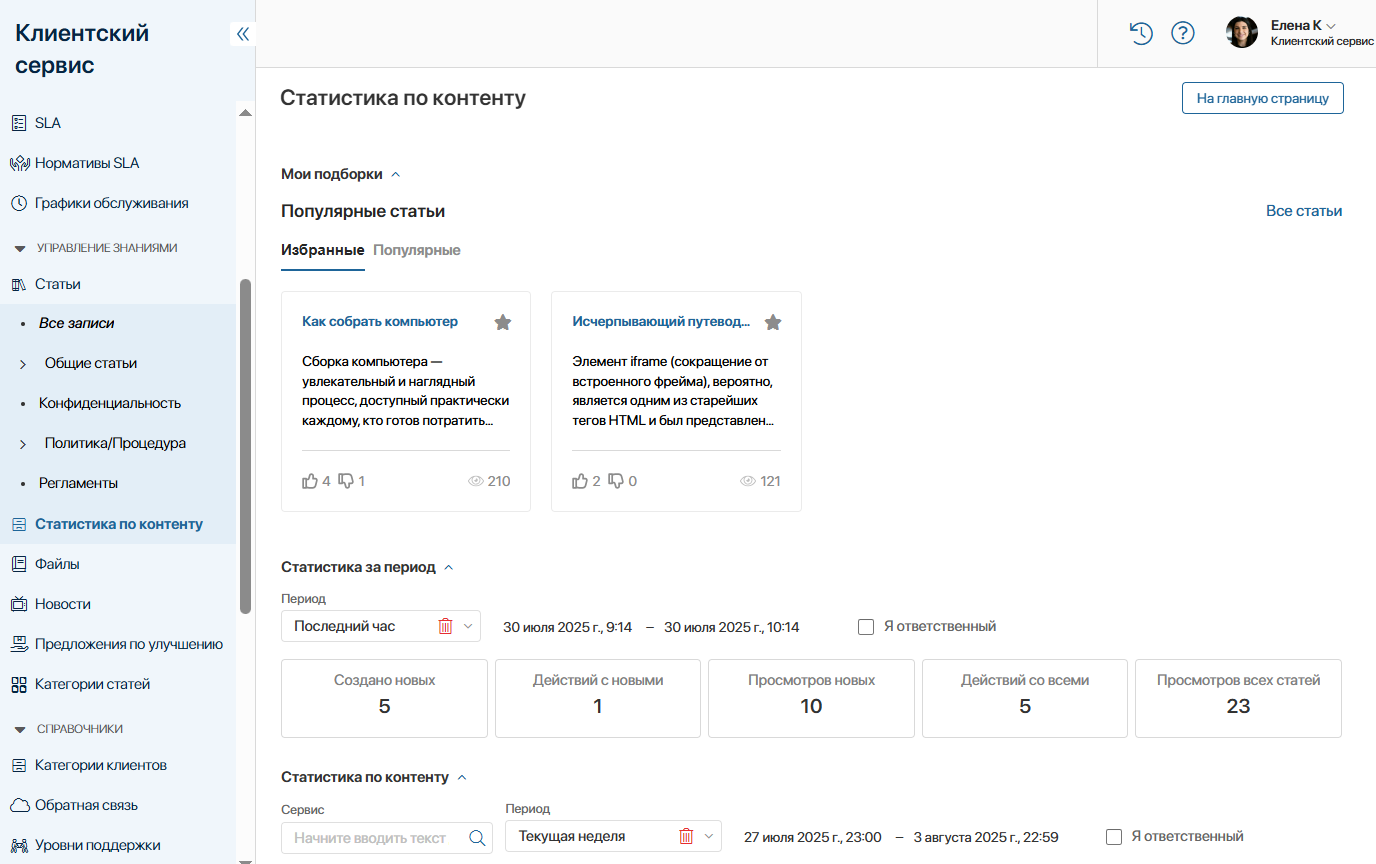Click the help question mark icon
The height and width of the screenshot is (864, 1376).
[1183, 33]
